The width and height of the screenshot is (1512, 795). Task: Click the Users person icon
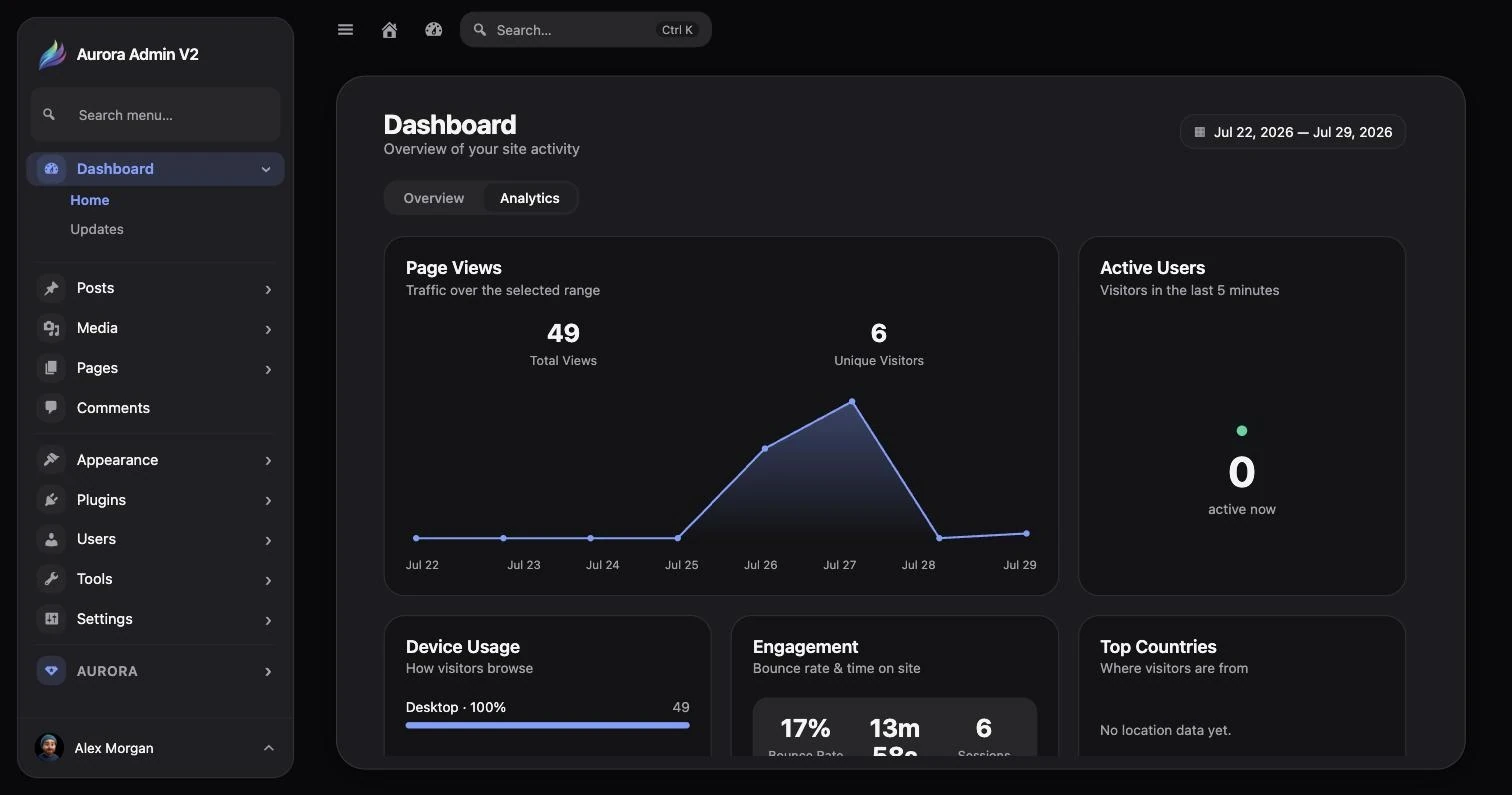[x=51, y=539]
